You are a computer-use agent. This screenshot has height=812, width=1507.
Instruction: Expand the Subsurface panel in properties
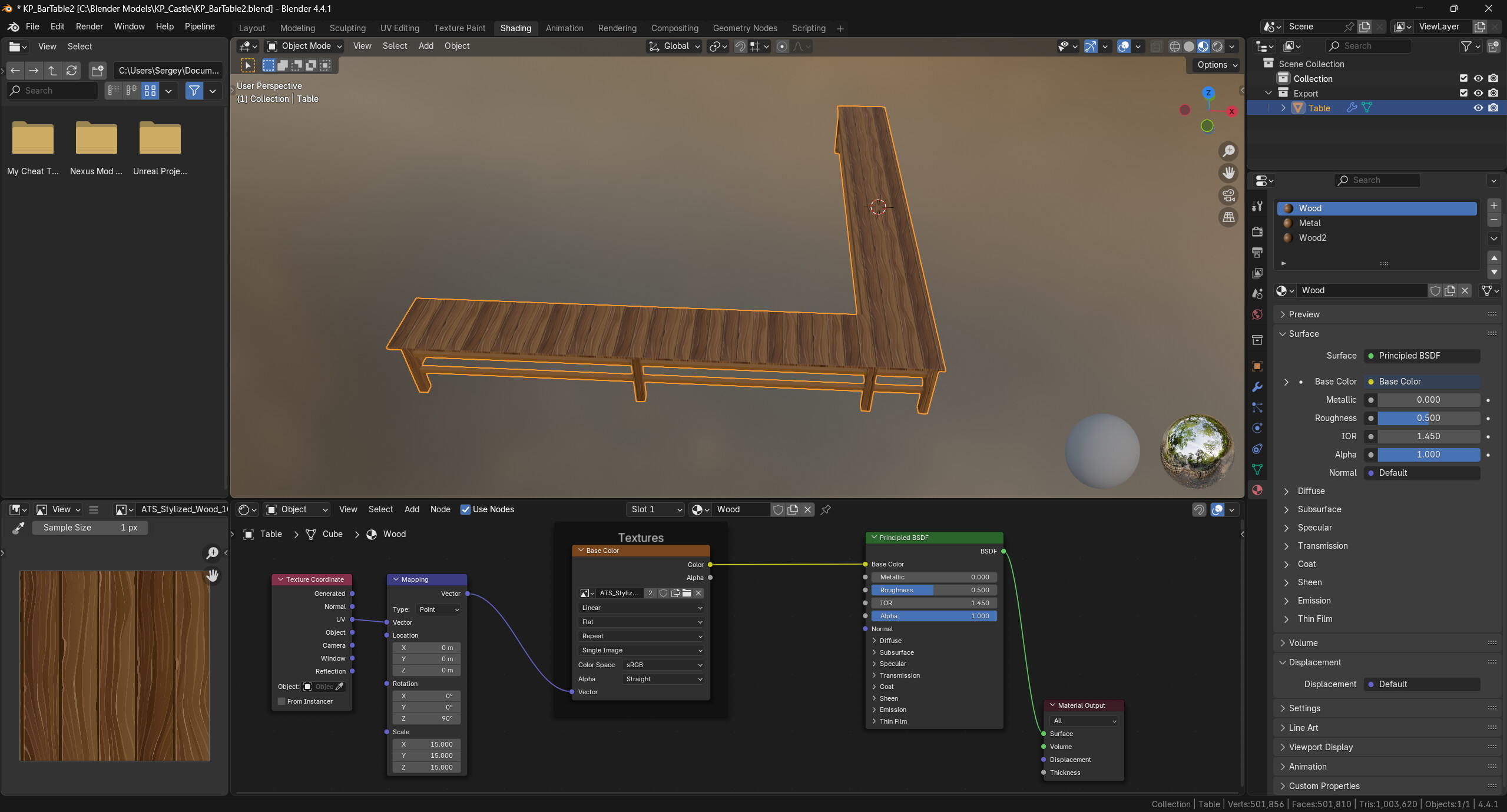point(1319,509)
